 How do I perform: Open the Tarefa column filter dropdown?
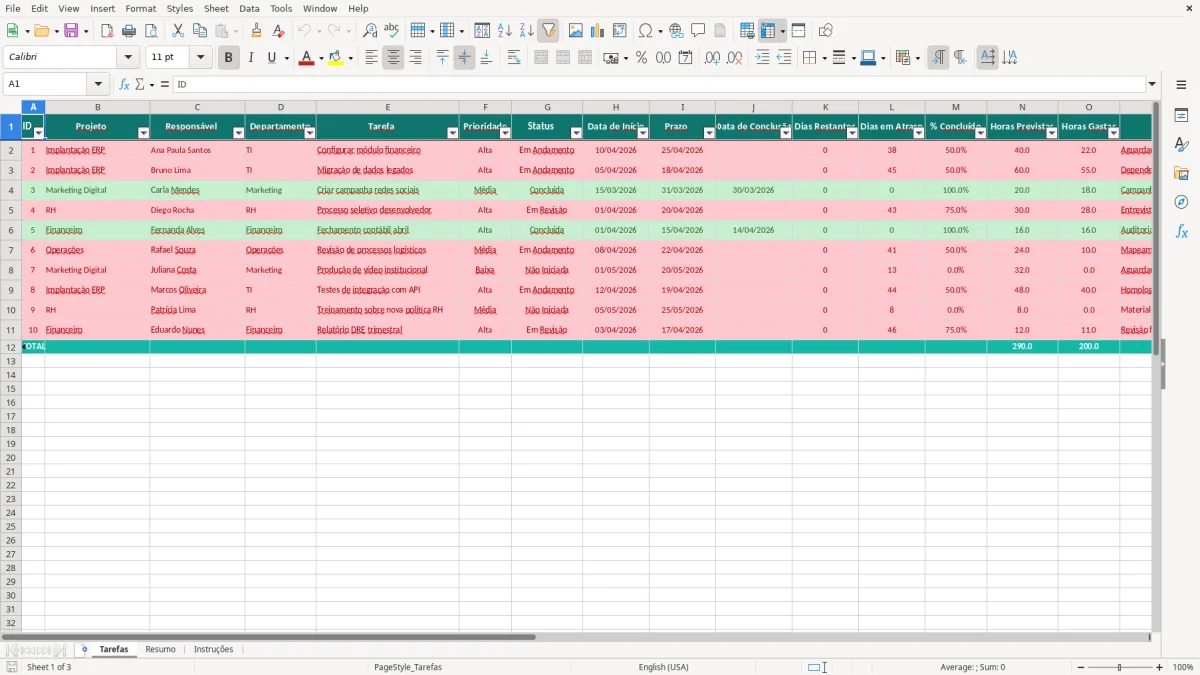[x=453, y=133]
